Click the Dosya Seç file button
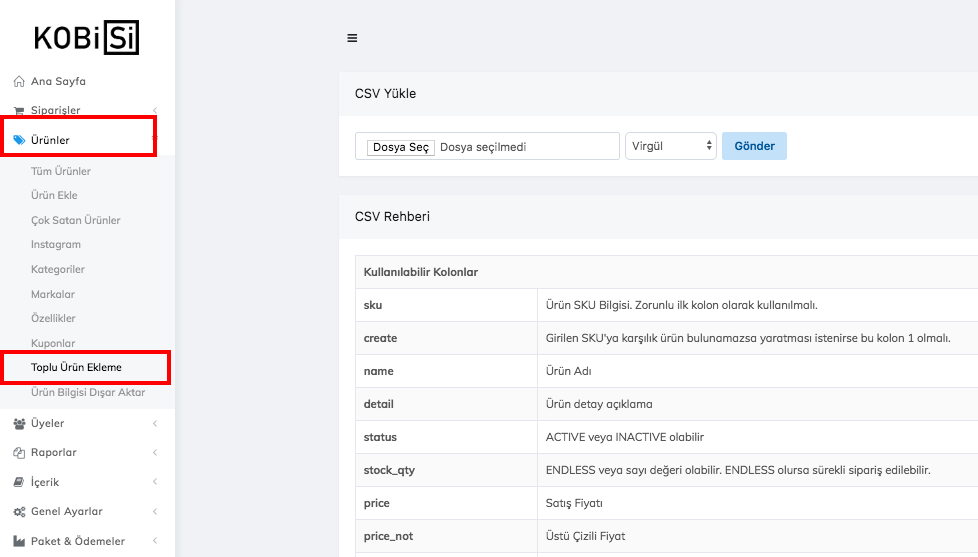 point(400,147)
